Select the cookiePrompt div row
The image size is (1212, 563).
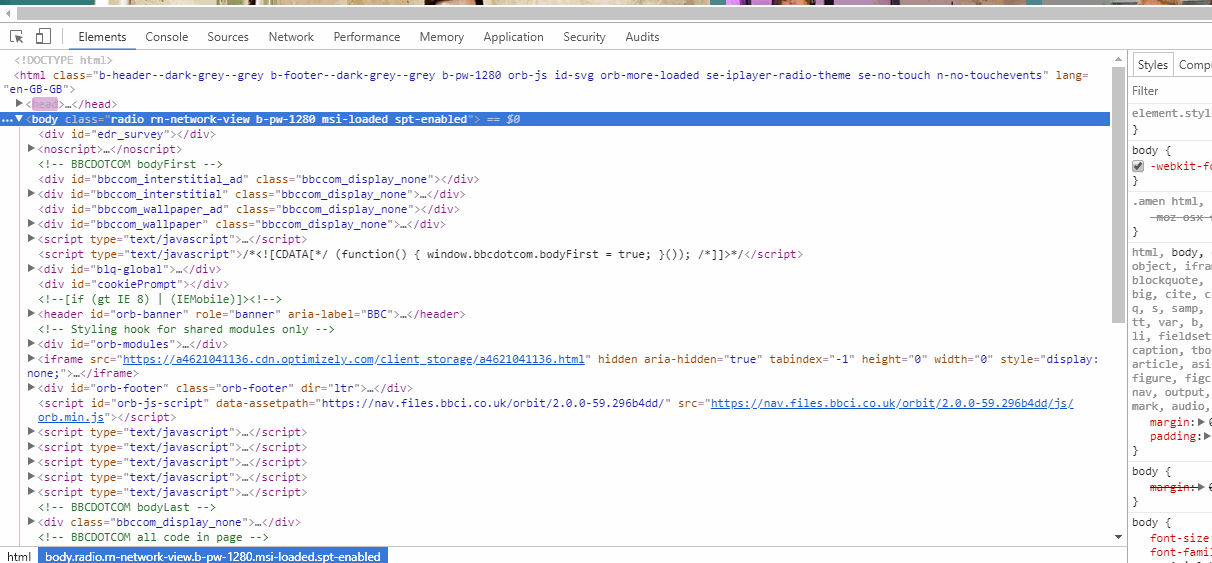133,284
